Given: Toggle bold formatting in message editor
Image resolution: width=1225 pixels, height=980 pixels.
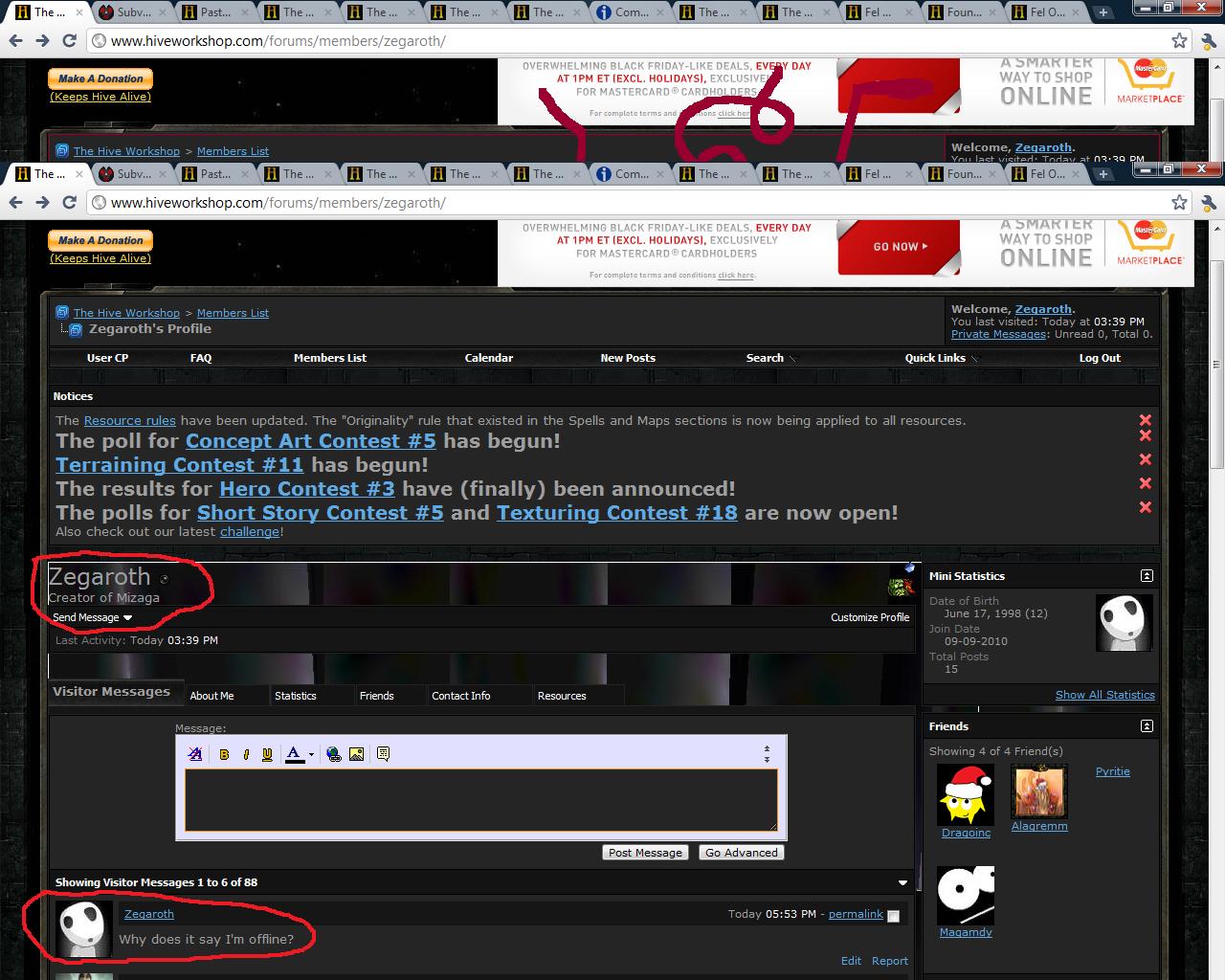Looking at the screenshot, I should coord(224,754).
